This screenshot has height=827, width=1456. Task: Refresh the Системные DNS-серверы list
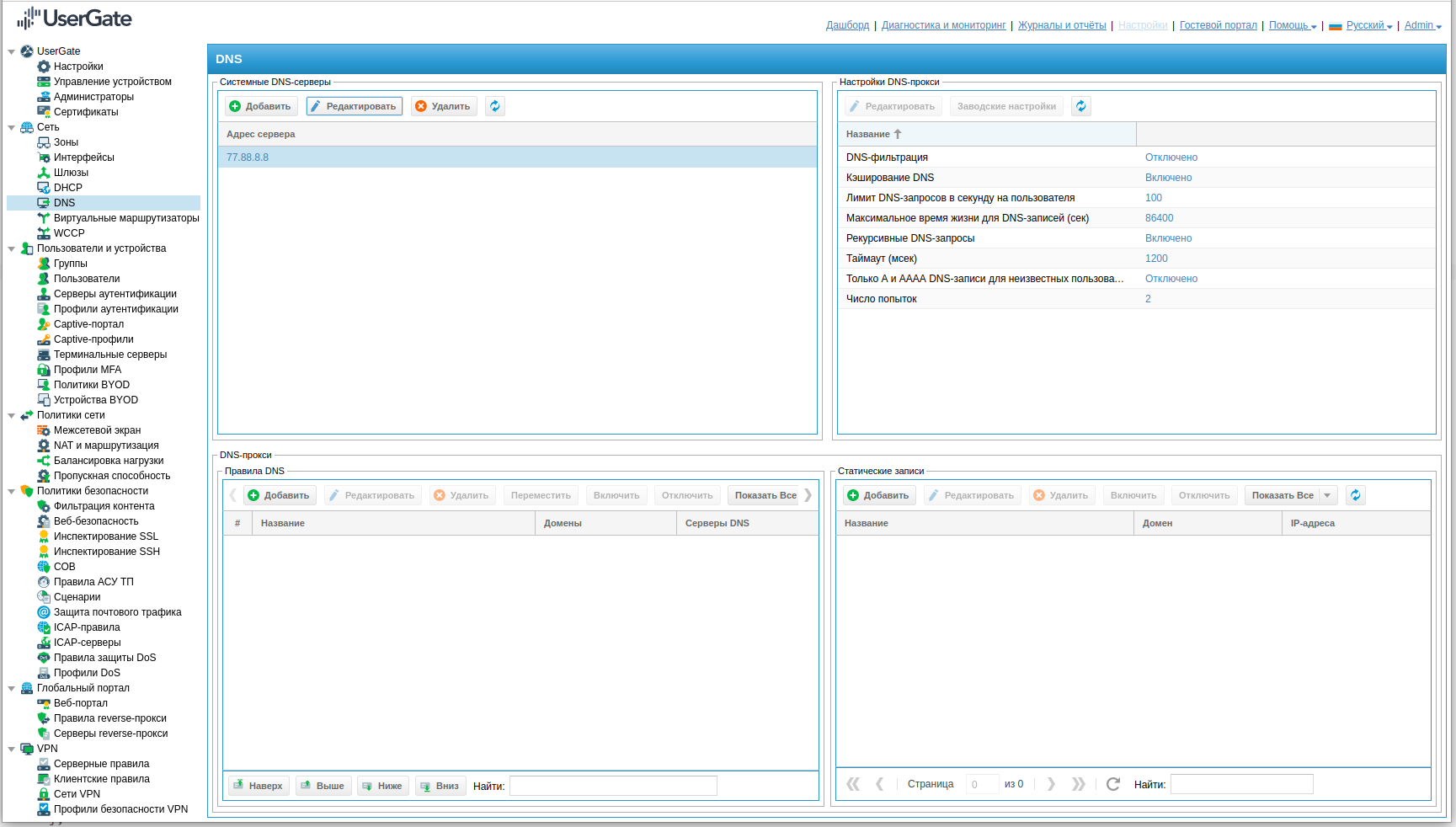click(x=495, y=105)
